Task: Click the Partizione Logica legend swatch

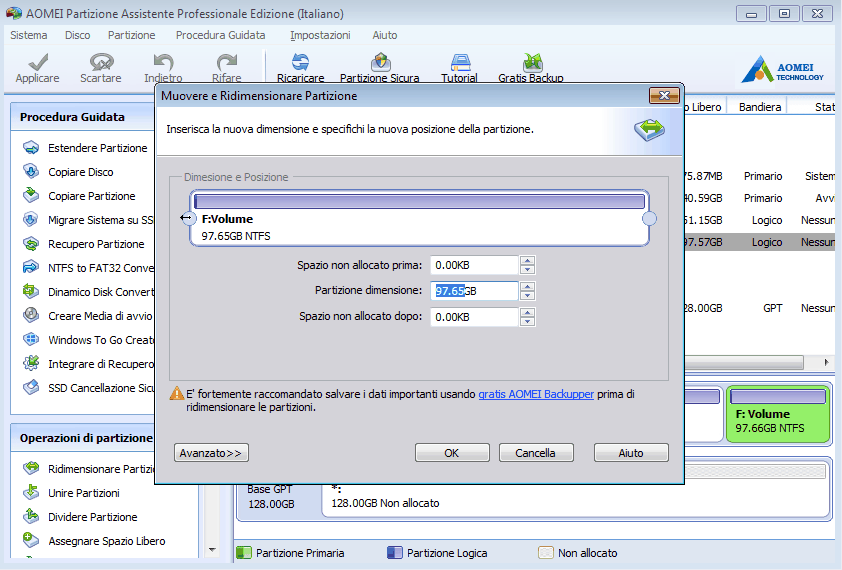Action: (395, 553)
